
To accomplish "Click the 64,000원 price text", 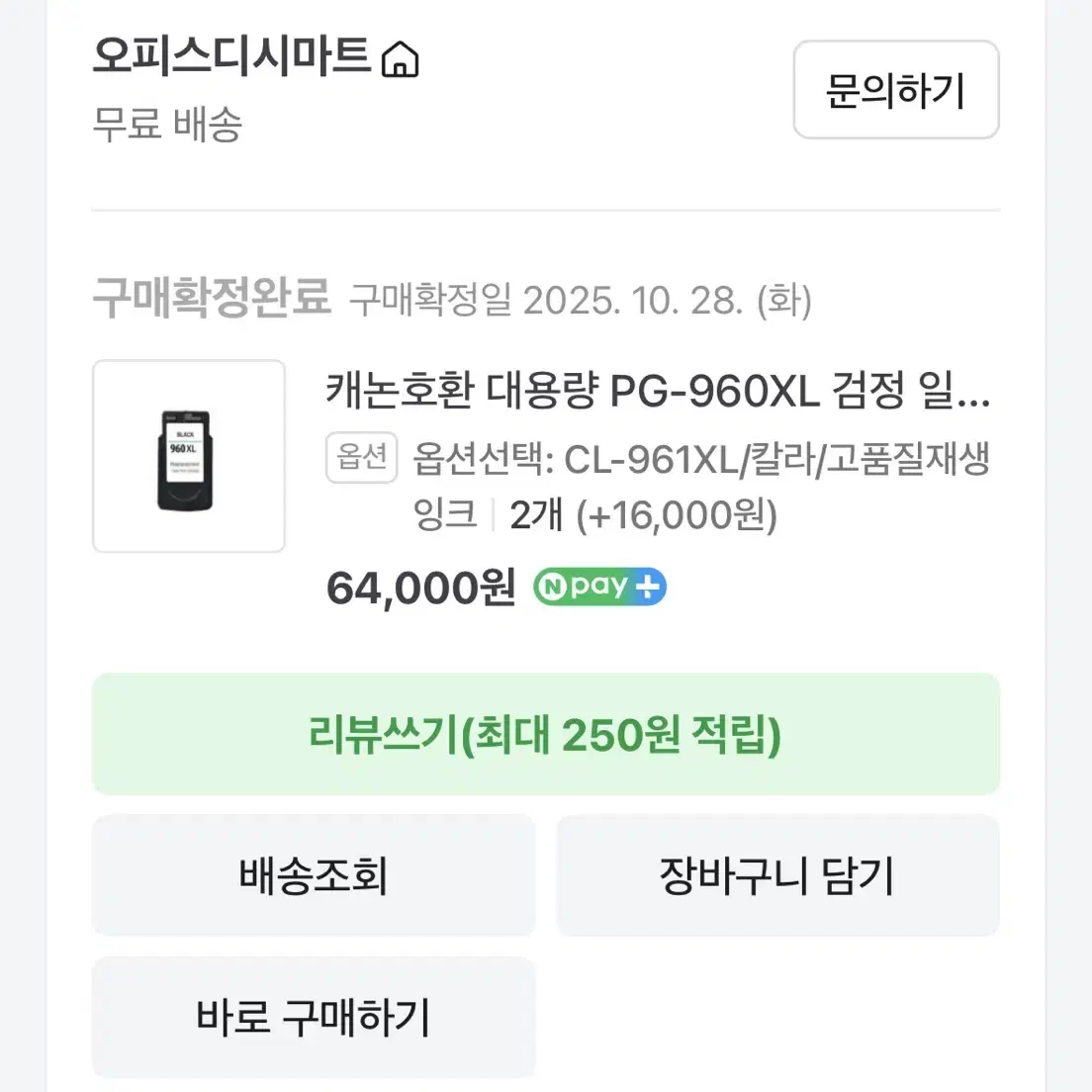I will [x=419, y=587].
